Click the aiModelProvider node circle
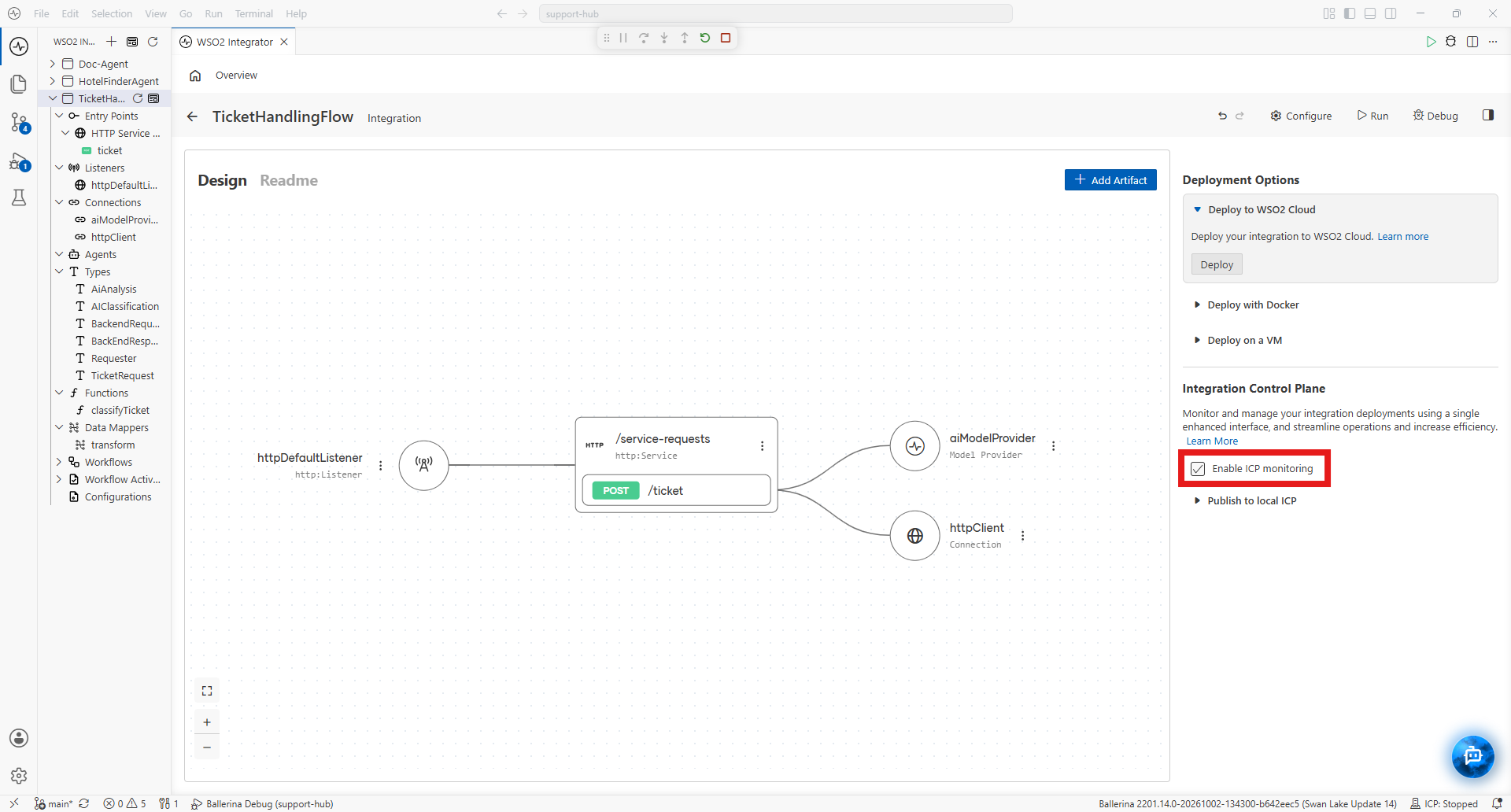This screenshot has height=812, width=1511. (914, 446)
